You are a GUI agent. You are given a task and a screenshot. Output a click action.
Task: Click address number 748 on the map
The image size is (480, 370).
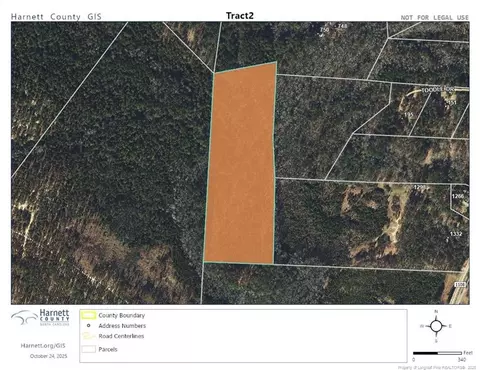(342, 26)
